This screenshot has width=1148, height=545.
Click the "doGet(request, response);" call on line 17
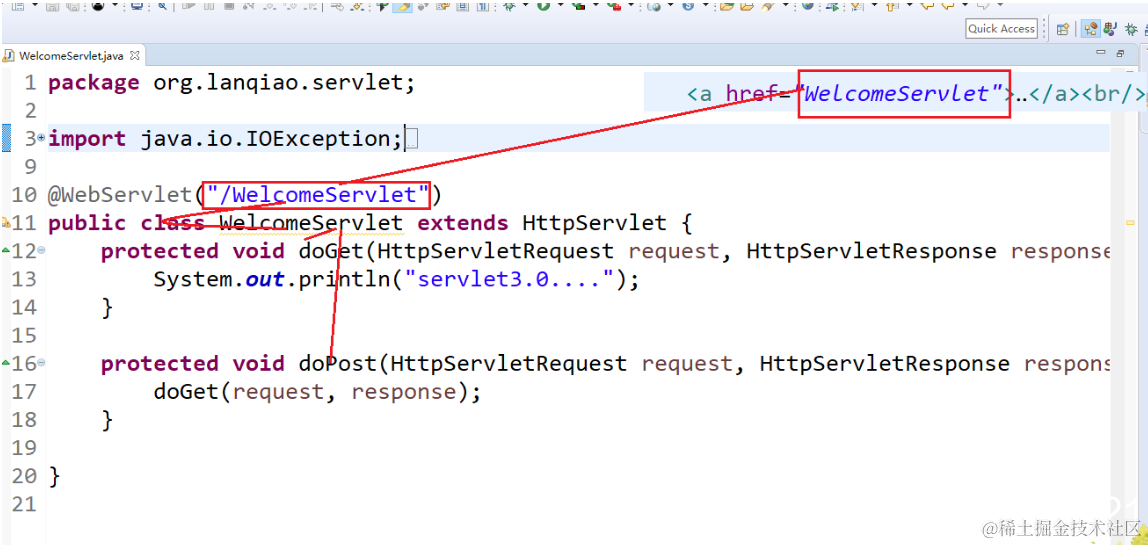coord(317,391)
